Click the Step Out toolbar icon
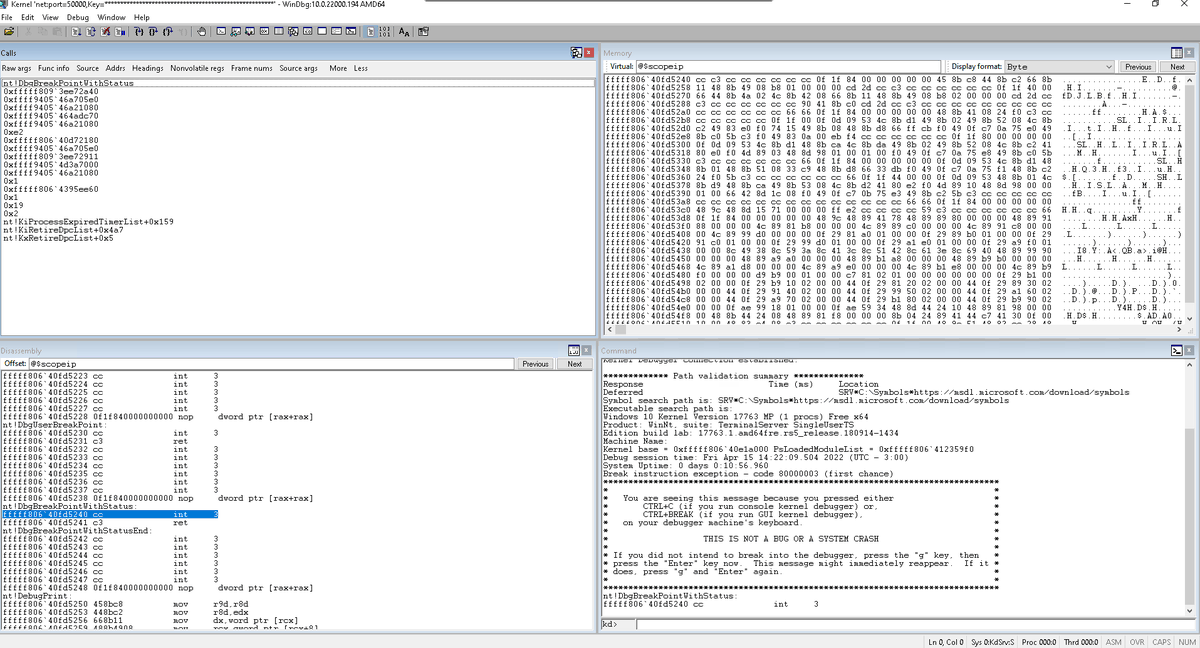The width and height of the screenshot is (1200, 648). click(167, 31)
